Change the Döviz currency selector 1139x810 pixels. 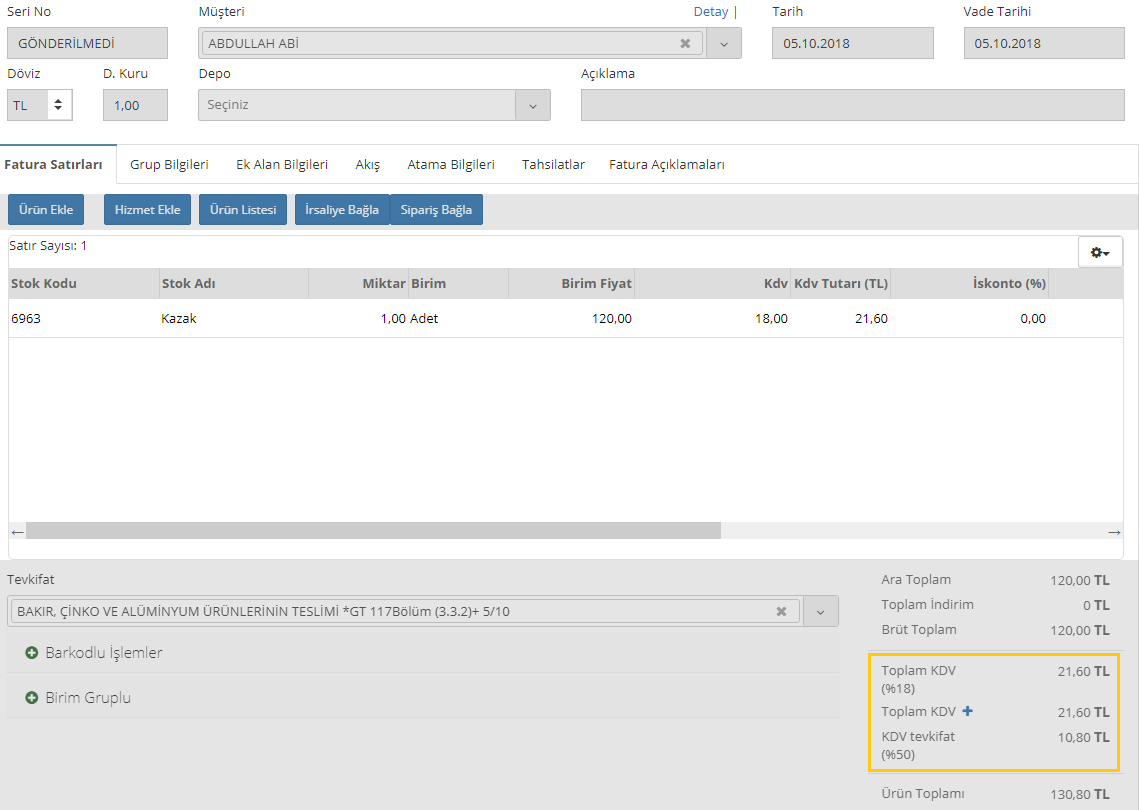40,105
